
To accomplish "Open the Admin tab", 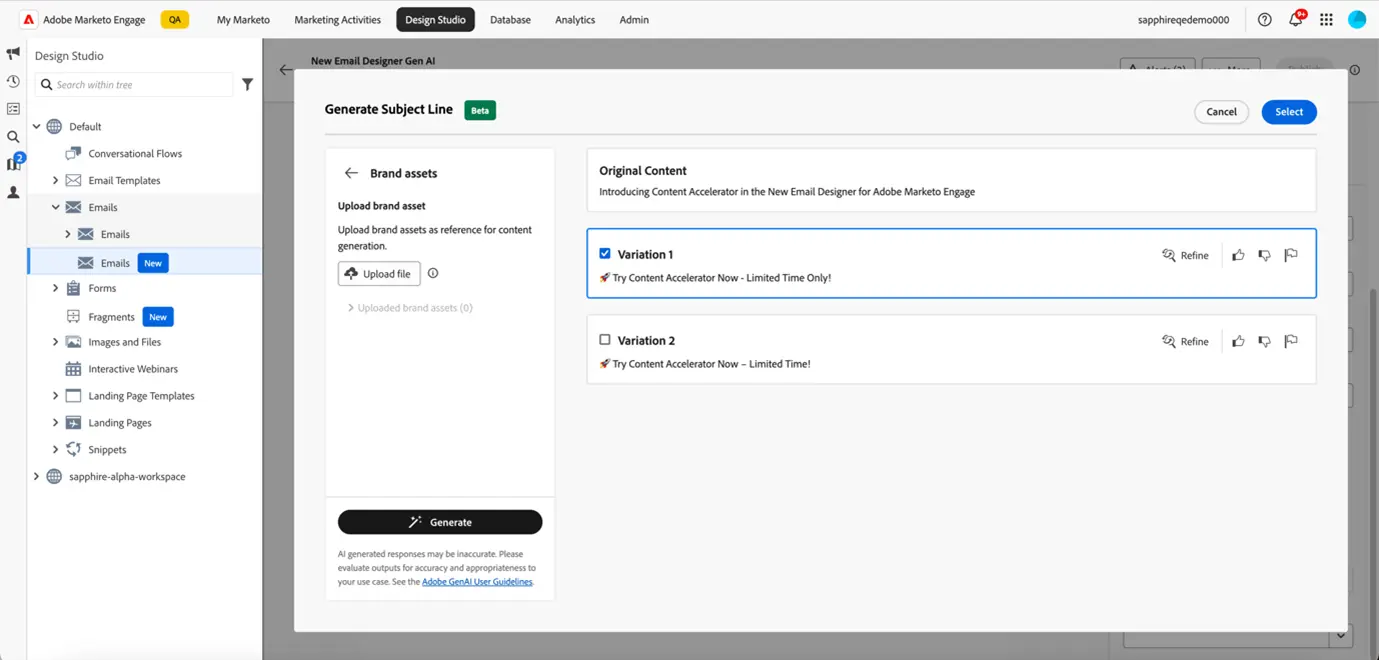I will click(x=634, y=19).
